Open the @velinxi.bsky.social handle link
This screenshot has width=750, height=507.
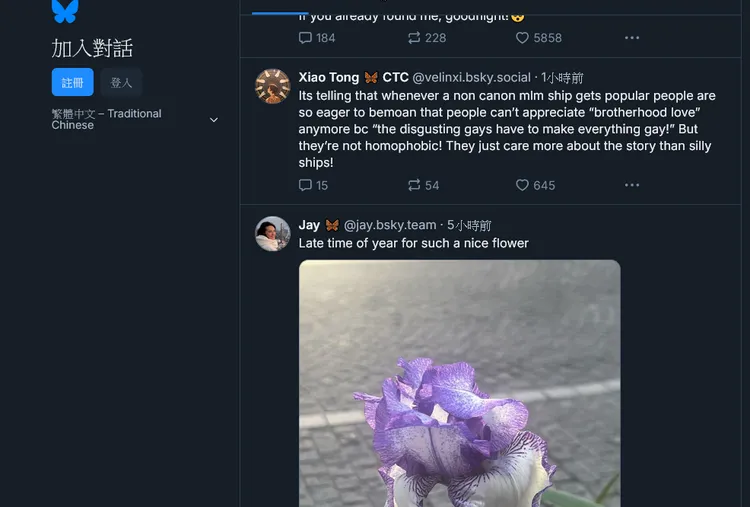[471, 77]
